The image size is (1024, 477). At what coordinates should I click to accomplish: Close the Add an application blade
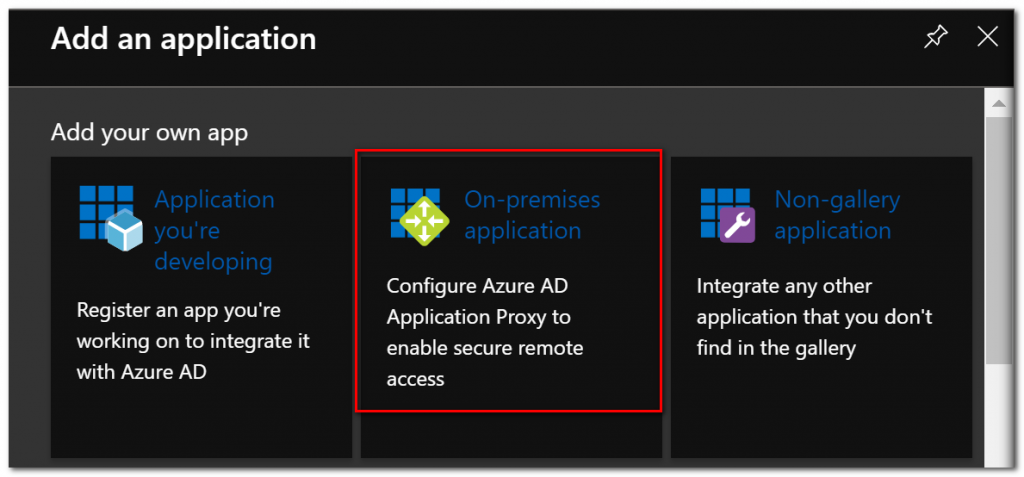point(987,38)
